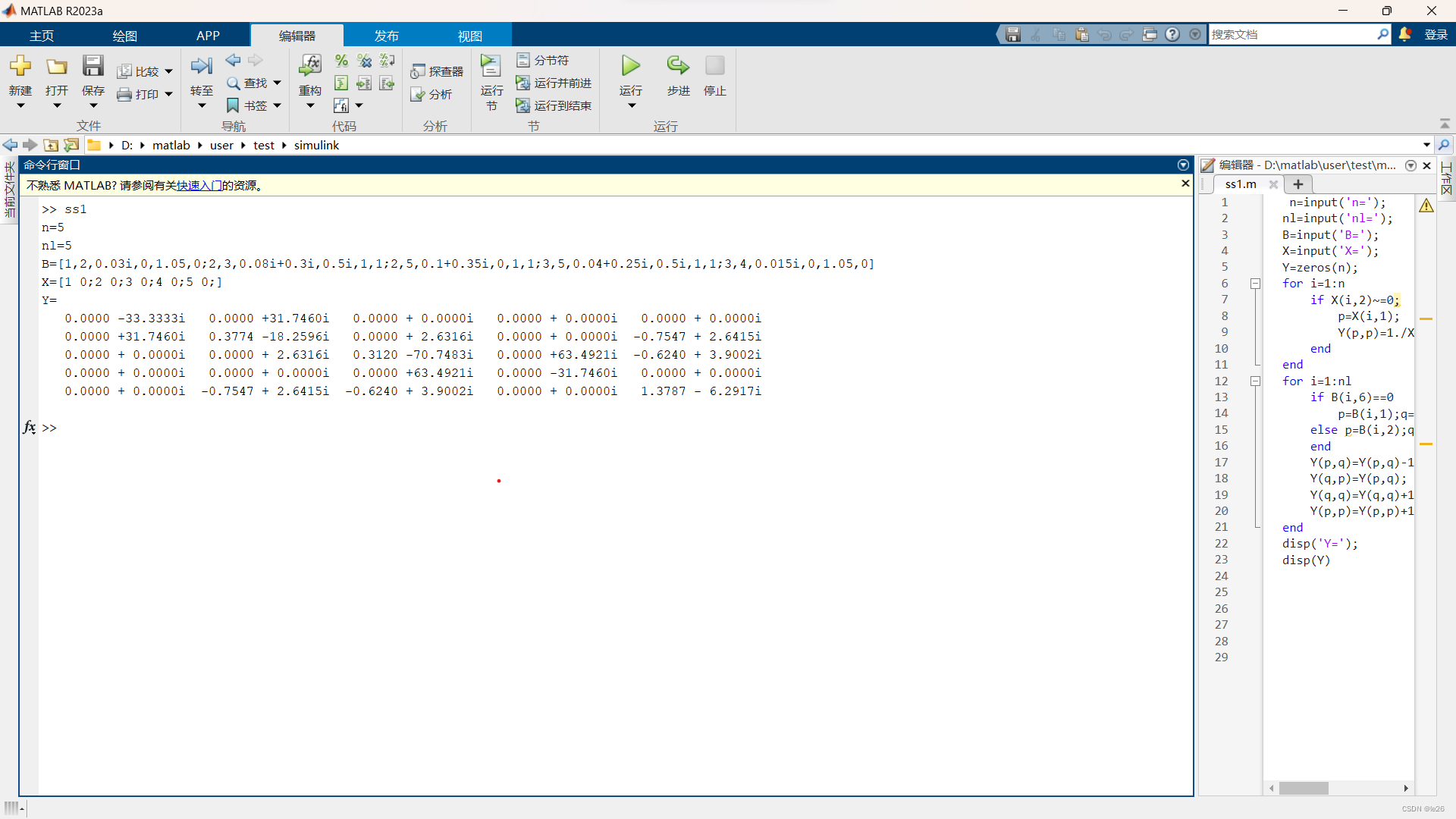Open the Getting Started link
The image size is (1456, 819).
point(199,185)
